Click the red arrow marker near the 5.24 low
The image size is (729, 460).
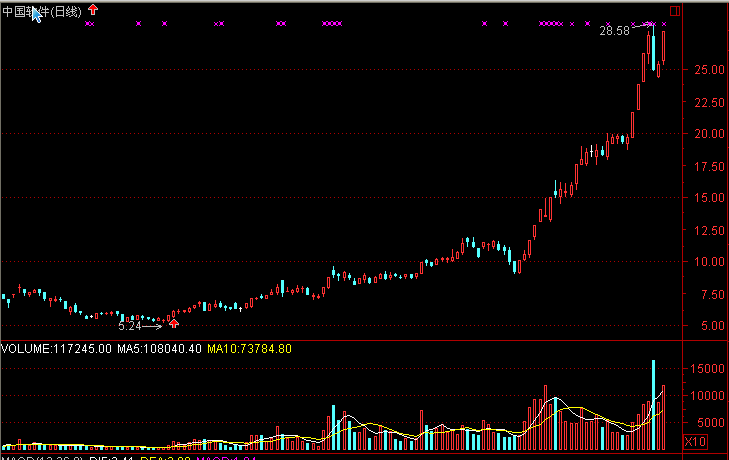(174, 323)
